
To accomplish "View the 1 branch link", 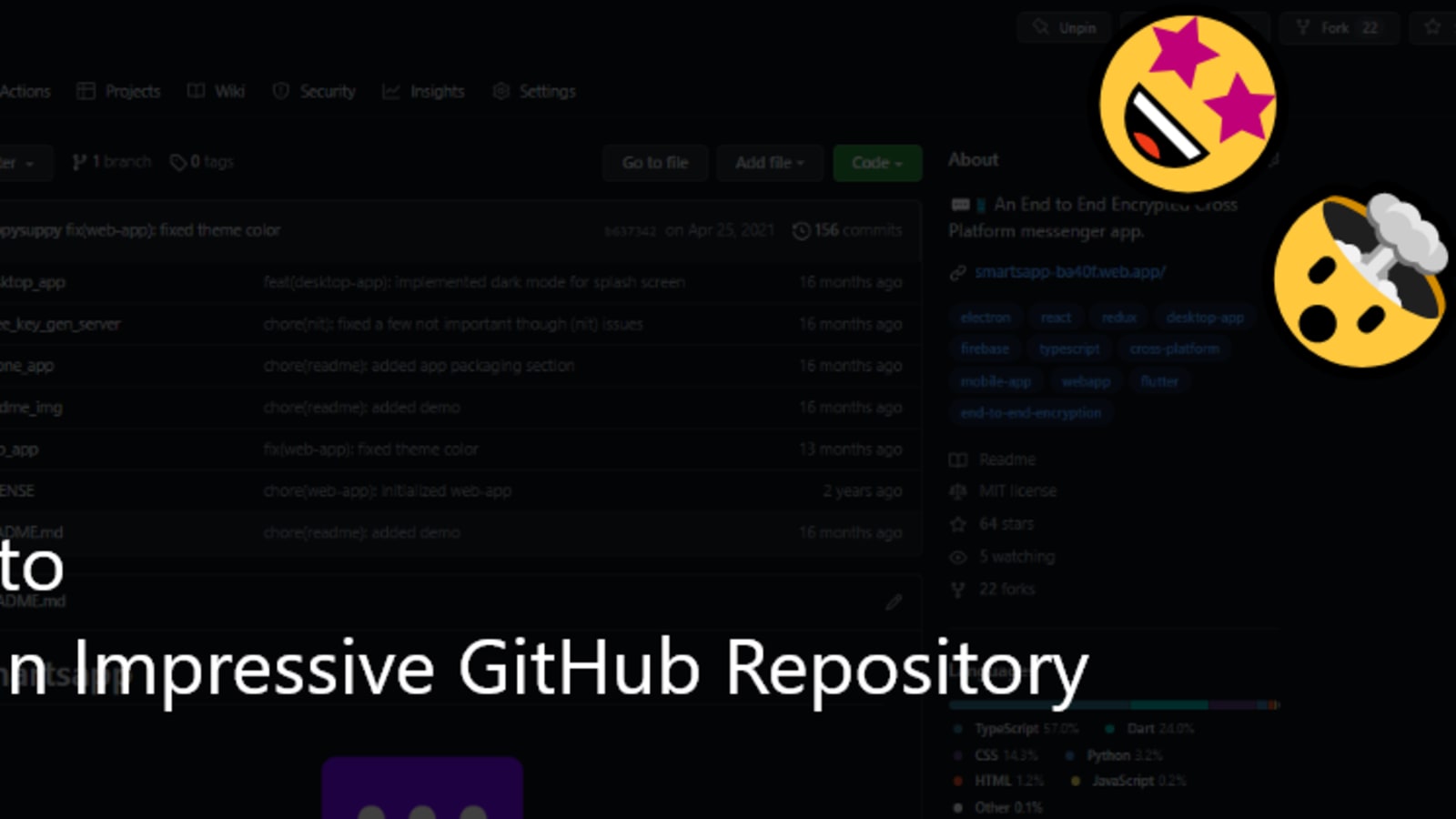I will point(112,162).
